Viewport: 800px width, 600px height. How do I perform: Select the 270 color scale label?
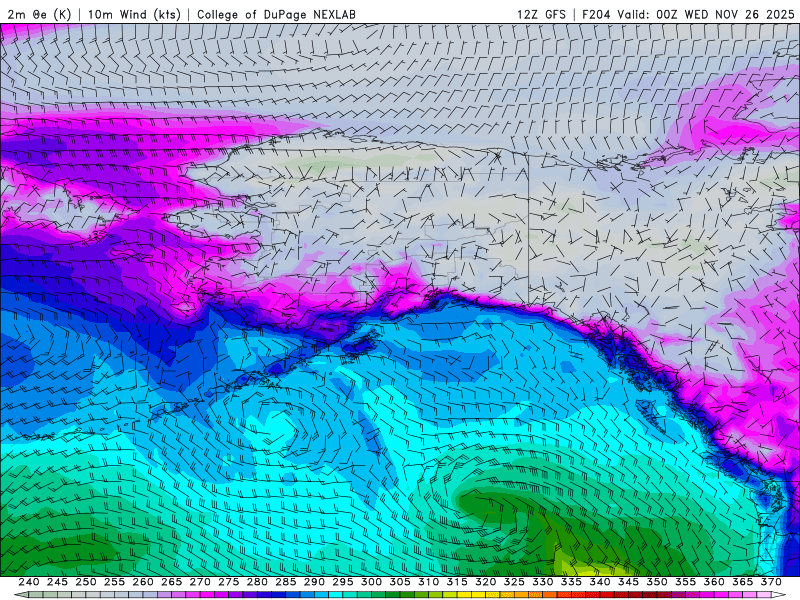200,582
